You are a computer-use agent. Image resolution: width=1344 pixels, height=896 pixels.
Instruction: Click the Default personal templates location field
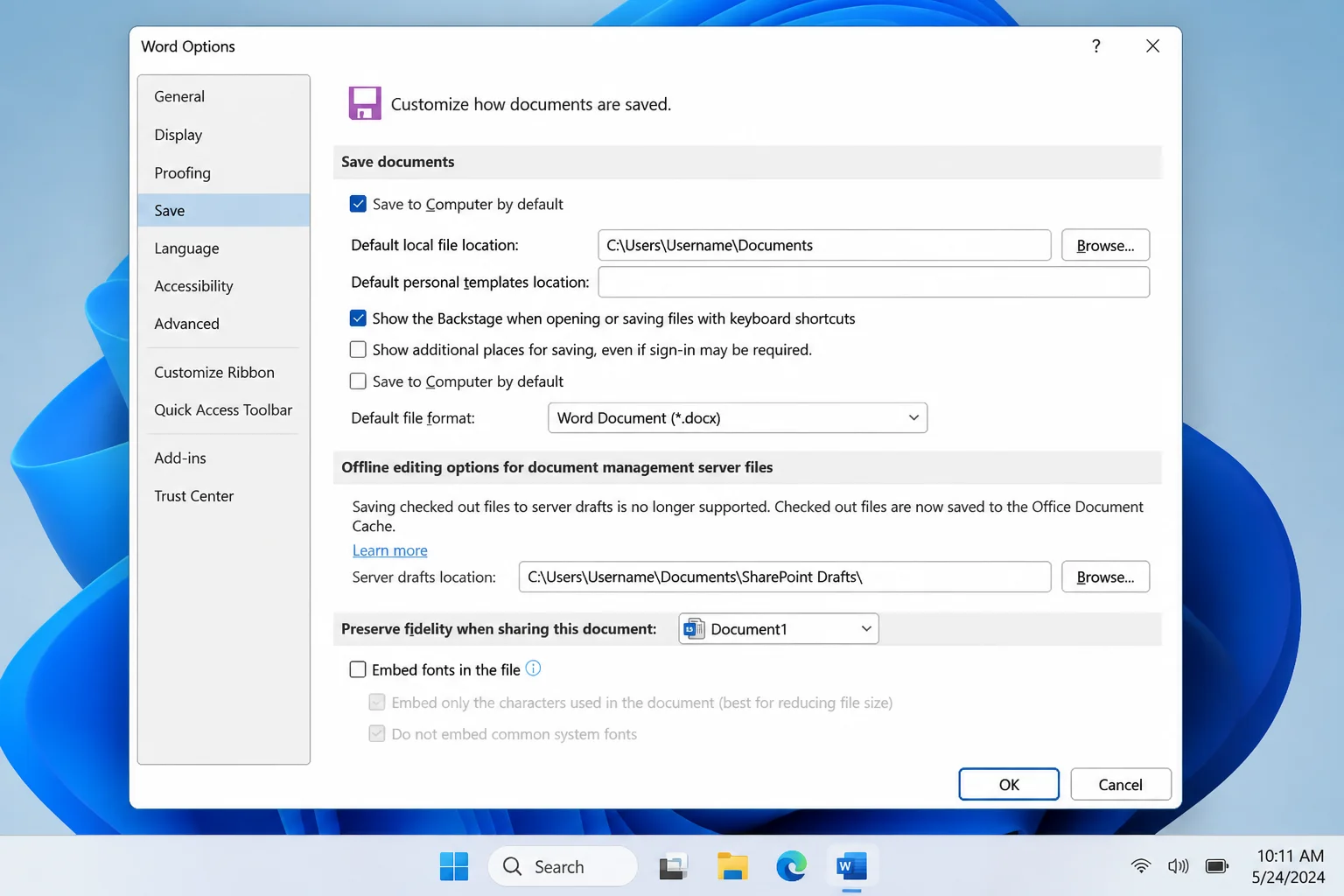(873, 282)
